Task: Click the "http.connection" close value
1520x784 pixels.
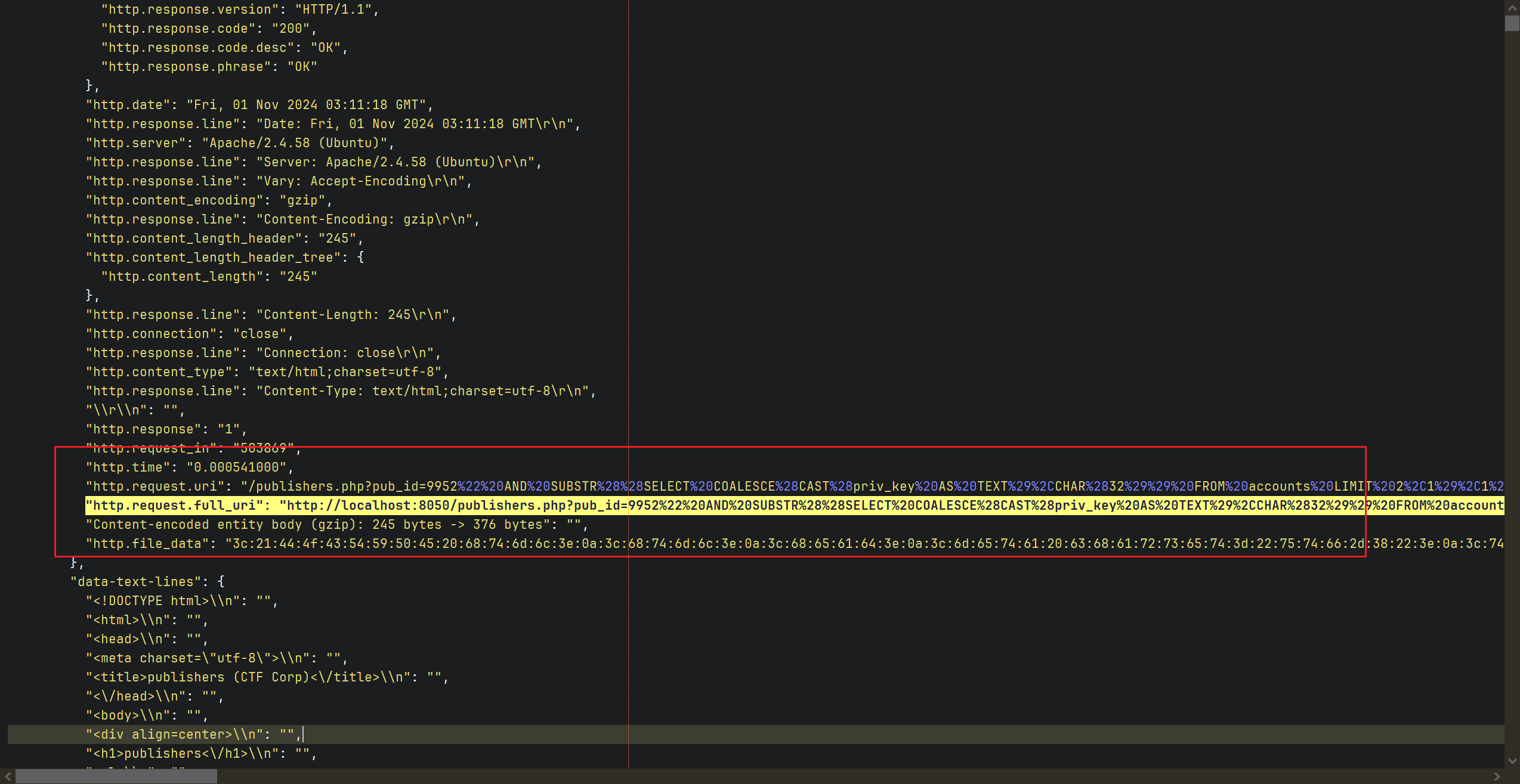Action: point(259,334)
